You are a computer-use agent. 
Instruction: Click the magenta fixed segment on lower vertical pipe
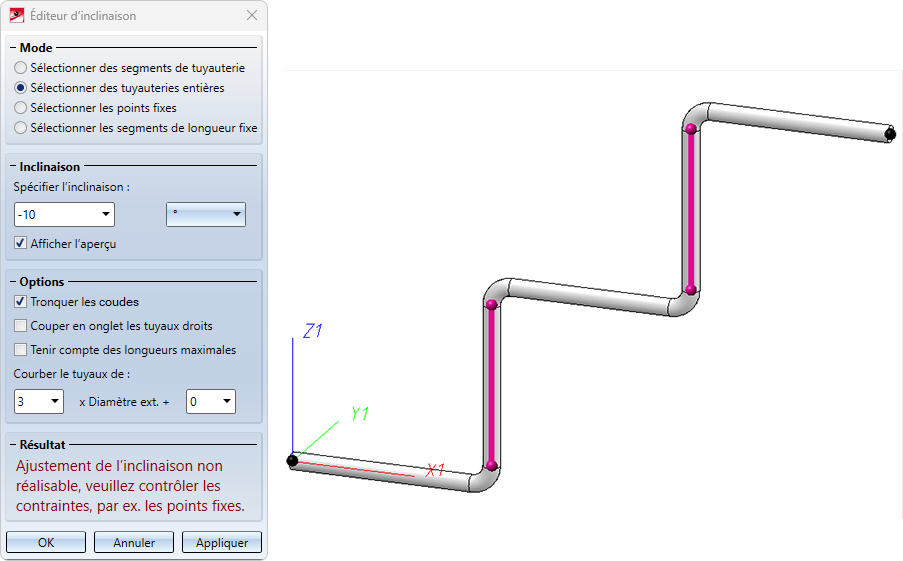pos(492,385)
